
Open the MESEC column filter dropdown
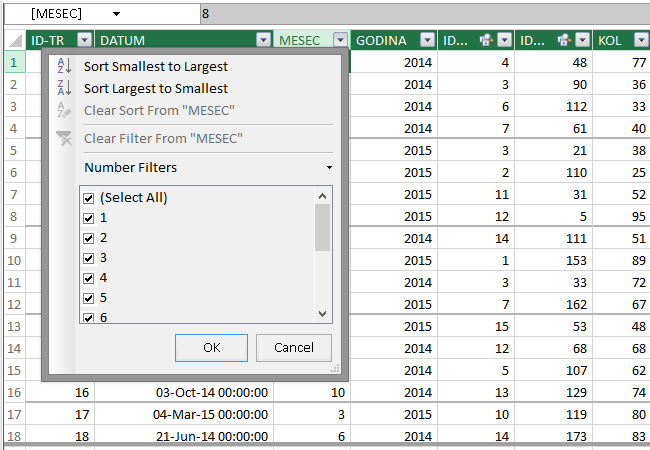(340, 40)
